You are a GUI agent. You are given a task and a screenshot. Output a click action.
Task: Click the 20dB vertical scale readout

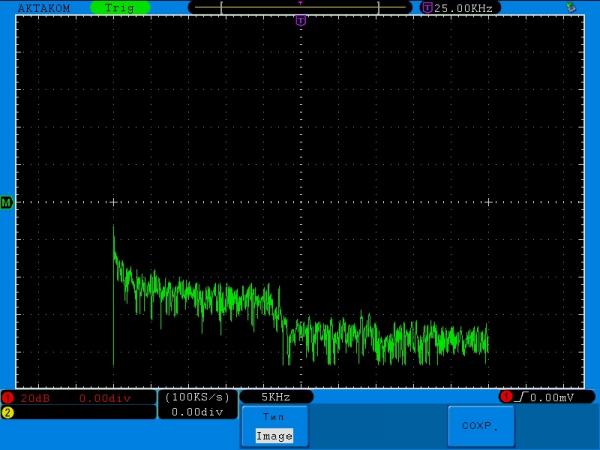[x=35, y=398]
